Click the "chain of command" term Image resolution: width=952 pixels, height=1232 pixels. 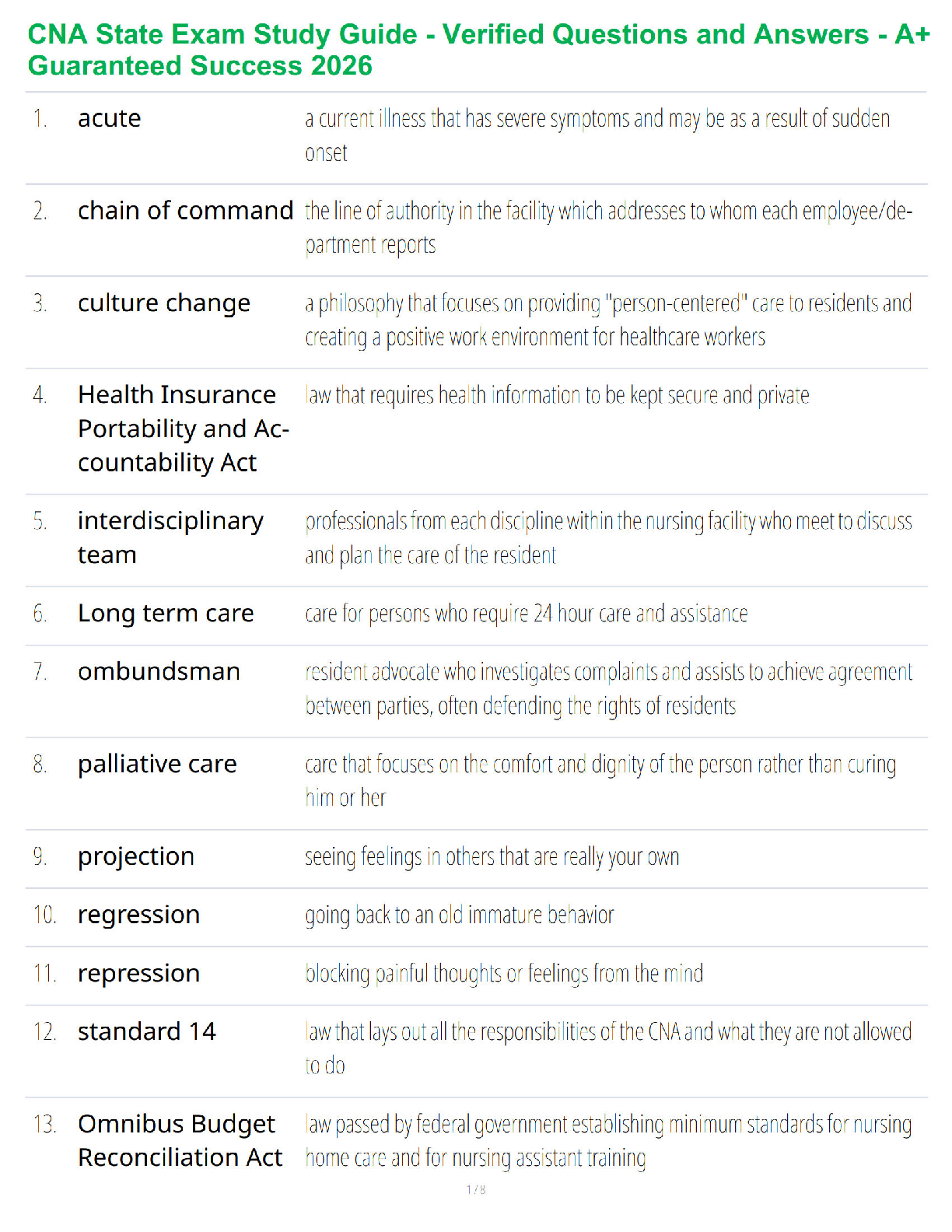186,211
